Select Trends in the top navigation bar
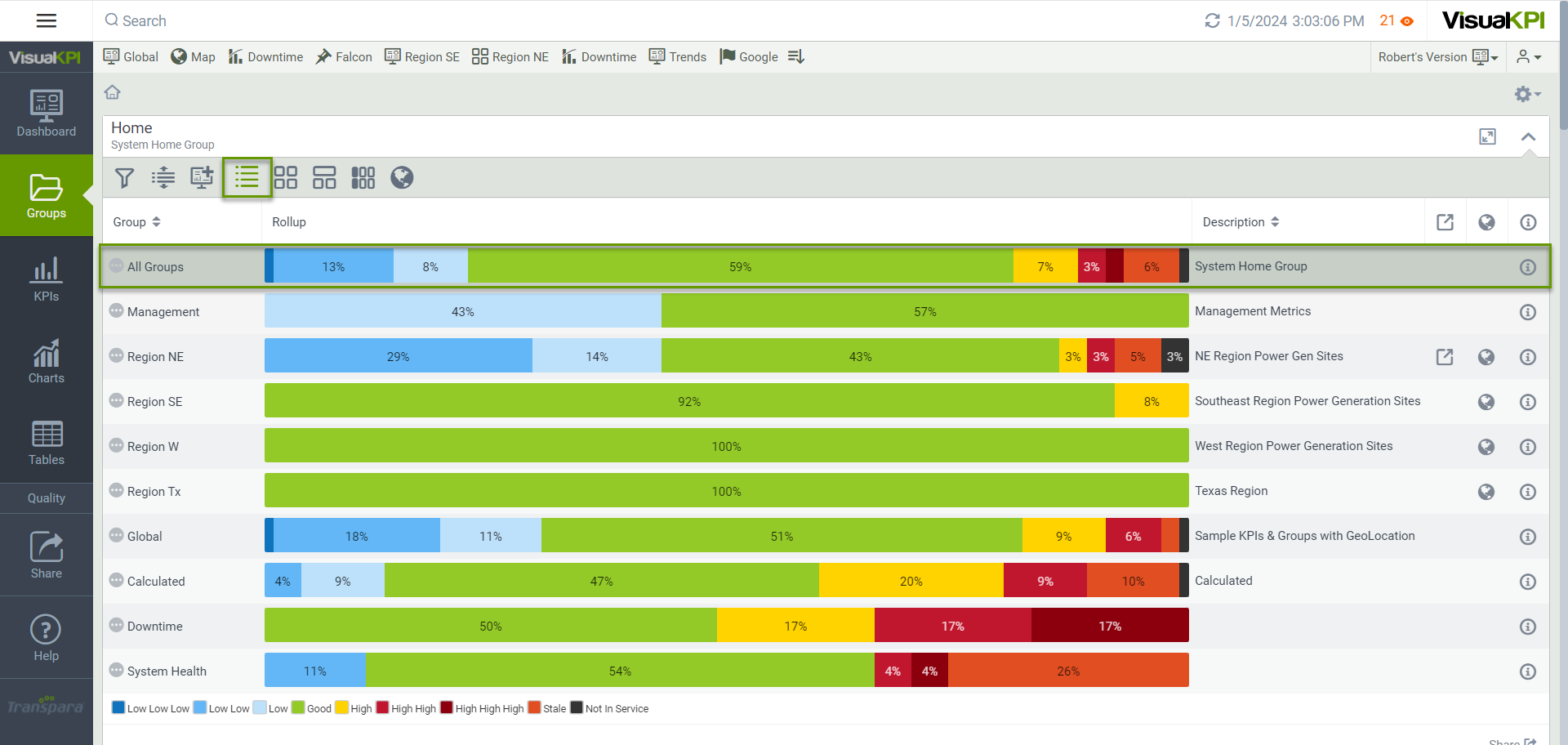This screenshot has width=1568, height=745. pyautogui.click(x=678, y=57)
